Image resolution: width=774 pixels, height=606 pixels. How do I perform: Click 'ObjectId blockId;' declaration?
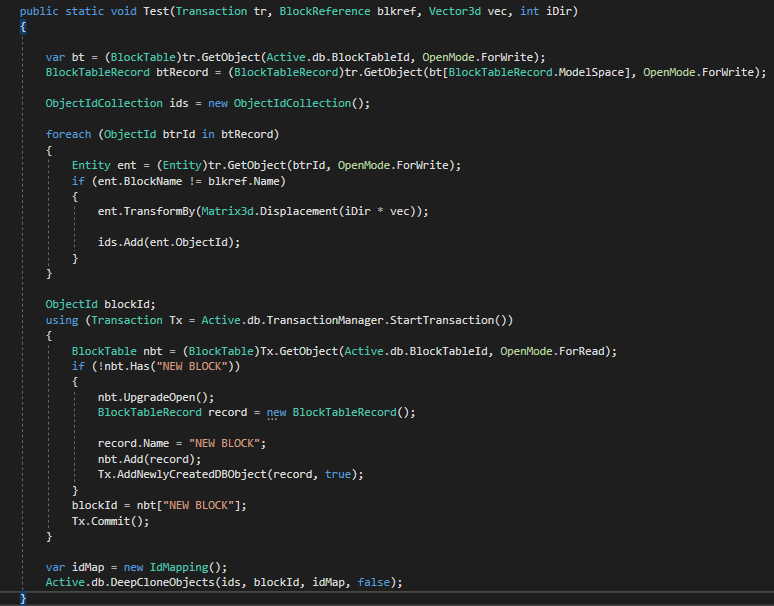100,304
